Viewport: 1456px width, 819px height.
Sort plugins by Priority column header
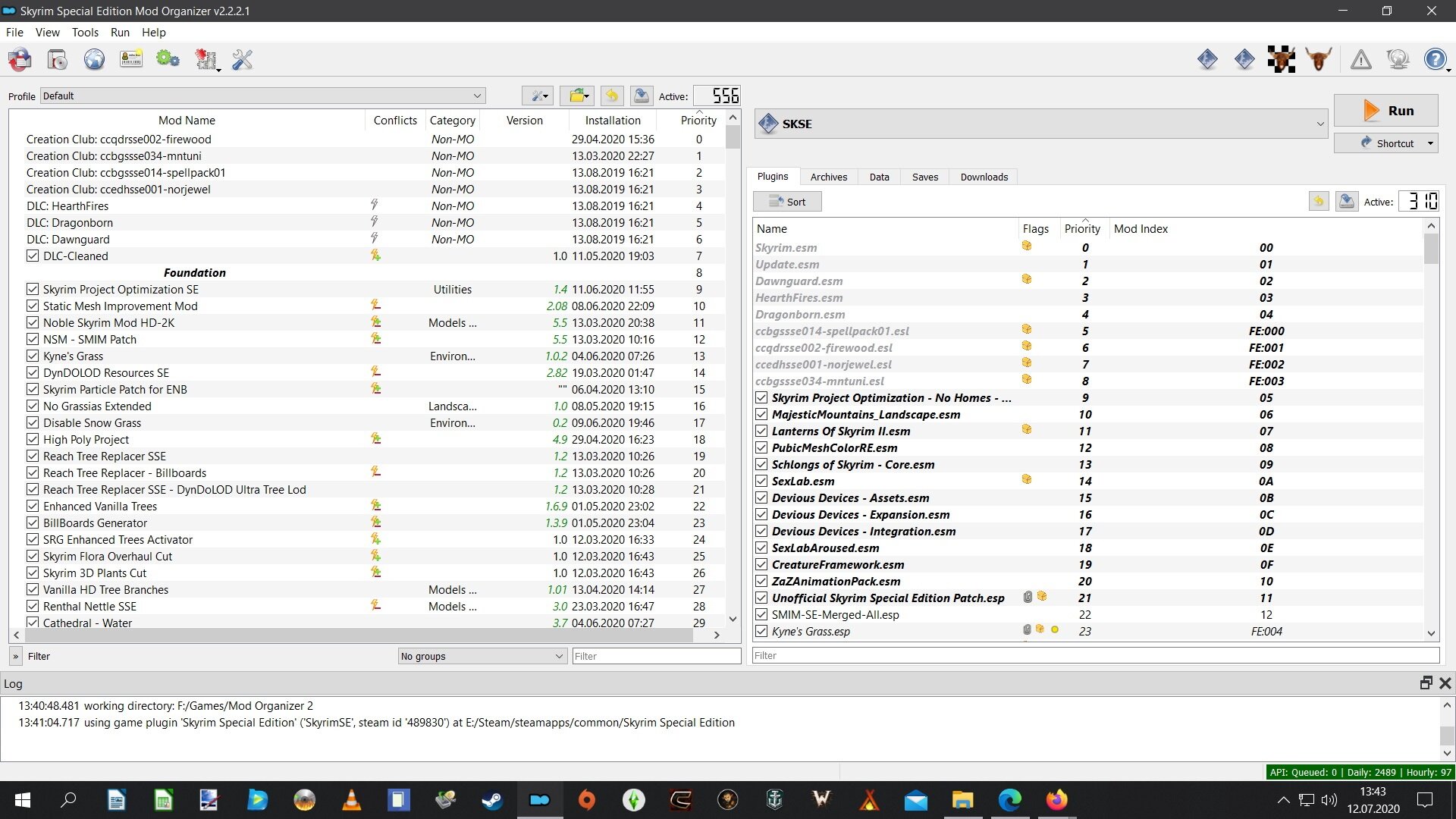tap(1082, 228)
